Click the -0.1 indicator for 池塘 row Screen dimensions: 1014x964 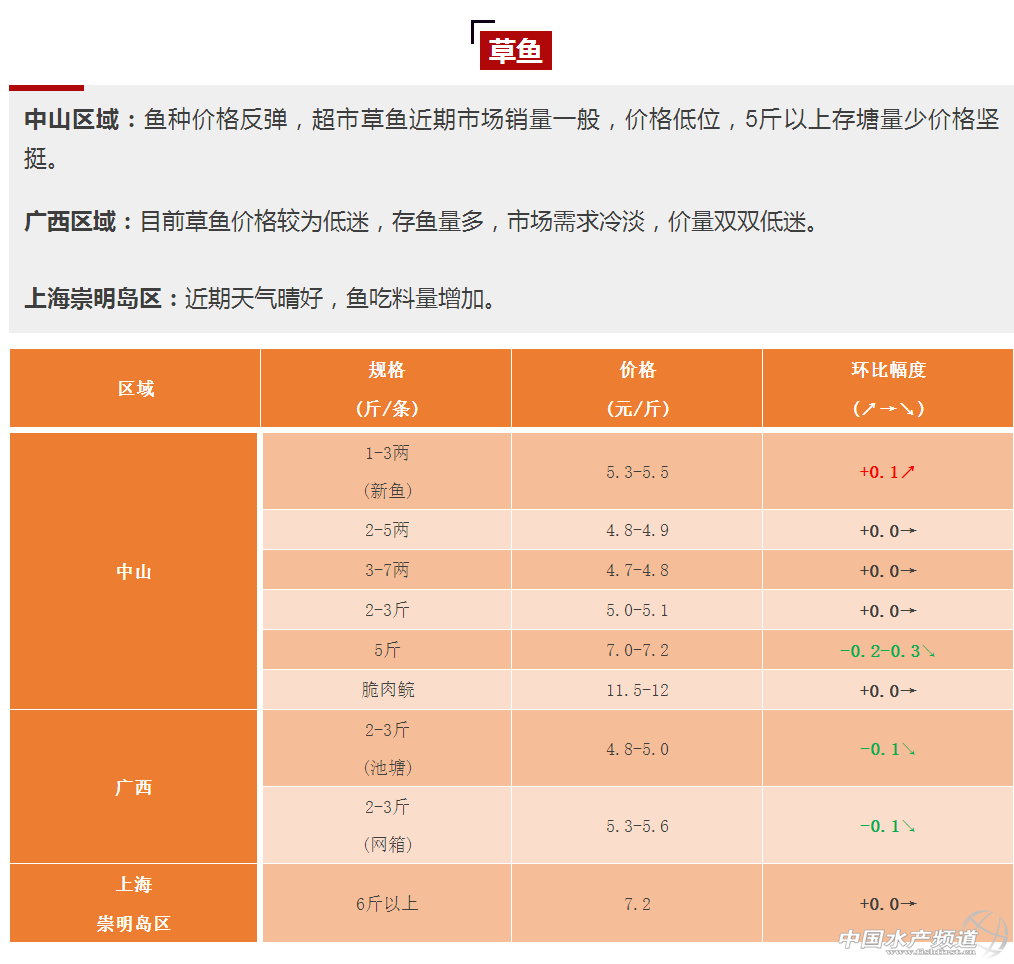(x=887, y=749)
